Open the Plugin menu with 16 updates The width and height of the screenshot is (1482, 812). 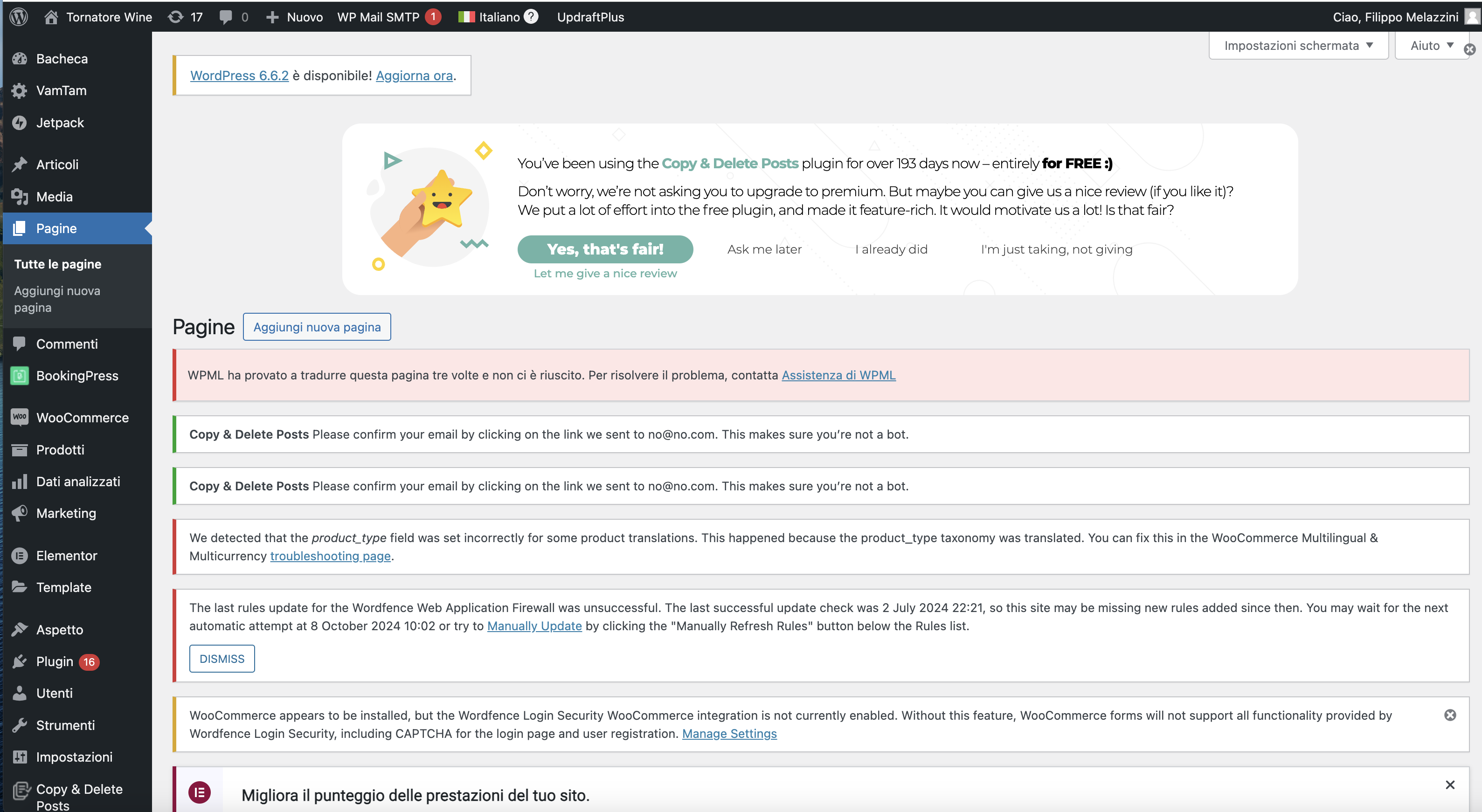click(x=55, y=661)
